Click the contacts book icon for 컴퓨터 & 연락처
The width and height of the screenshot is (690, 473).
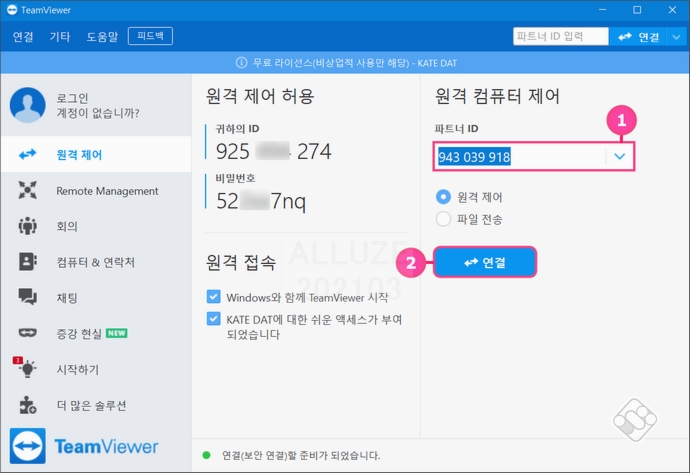tap(27, 261)
